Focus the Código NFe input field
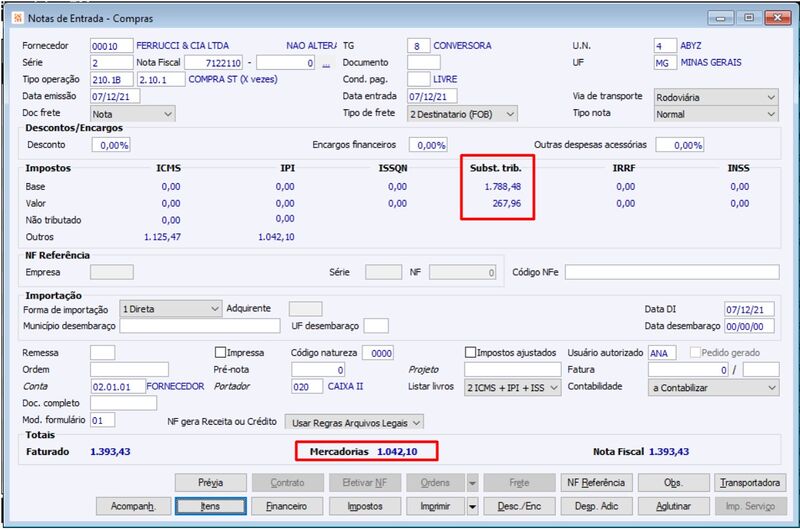The image size is (800, 530). click(672, 272)
